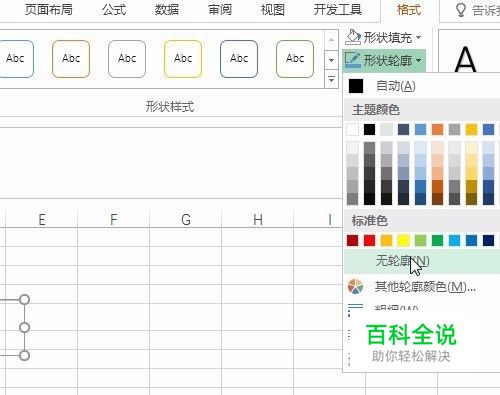This screenshot has height=395, width=500.
Task: Pick the gold theme color swatch
Action: click(x=471, y=129)
